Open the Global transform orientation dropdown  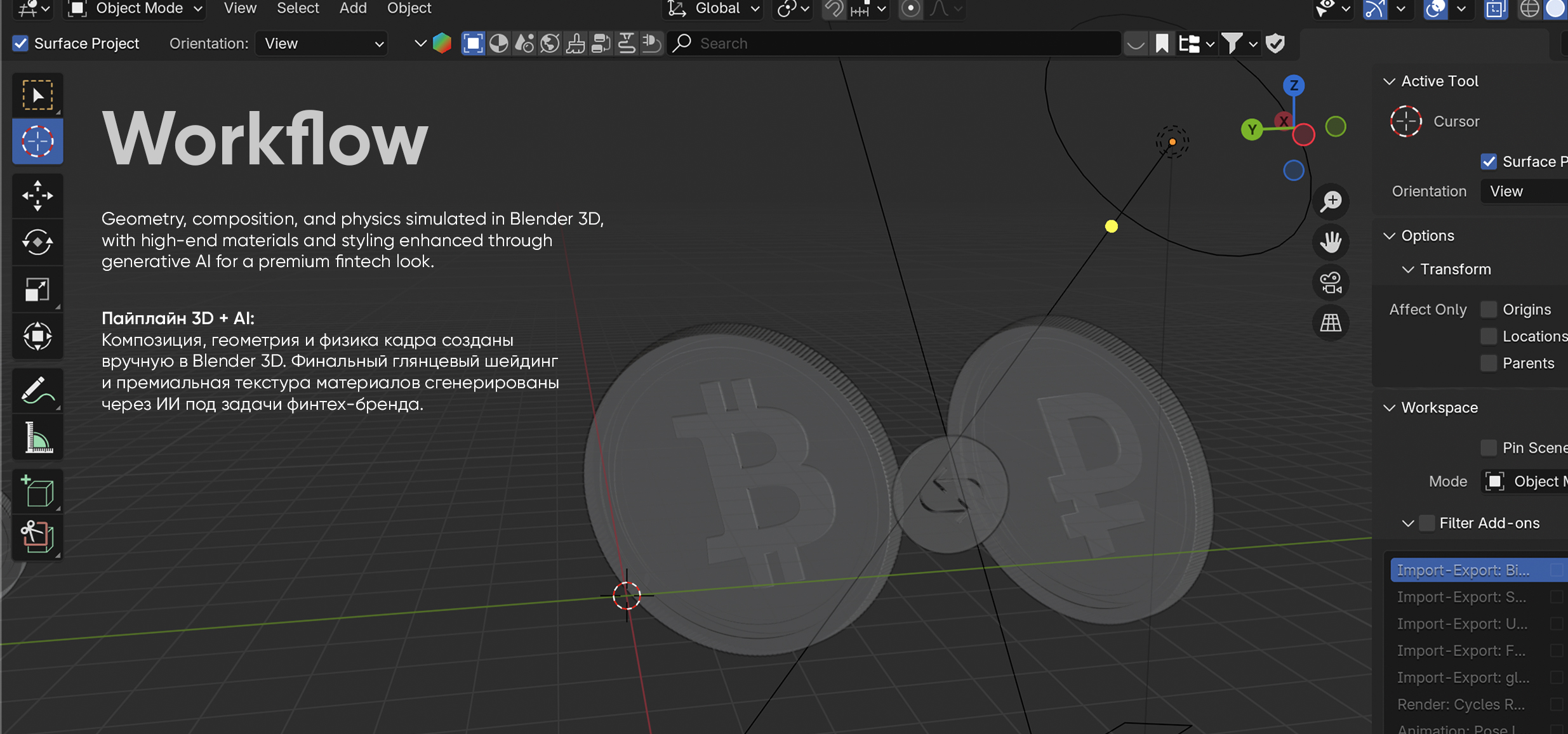[x=713, y=9]
